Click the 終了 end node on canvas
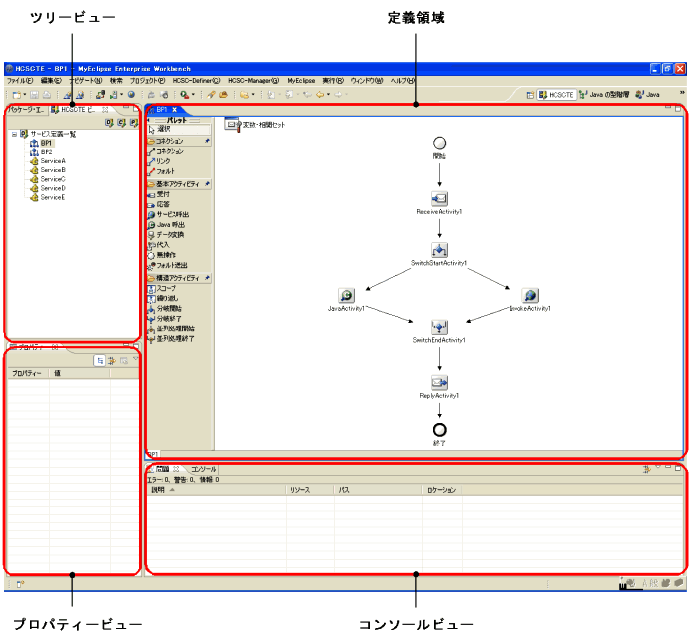The width and height of the screenshot is (690, 643). 439,430
